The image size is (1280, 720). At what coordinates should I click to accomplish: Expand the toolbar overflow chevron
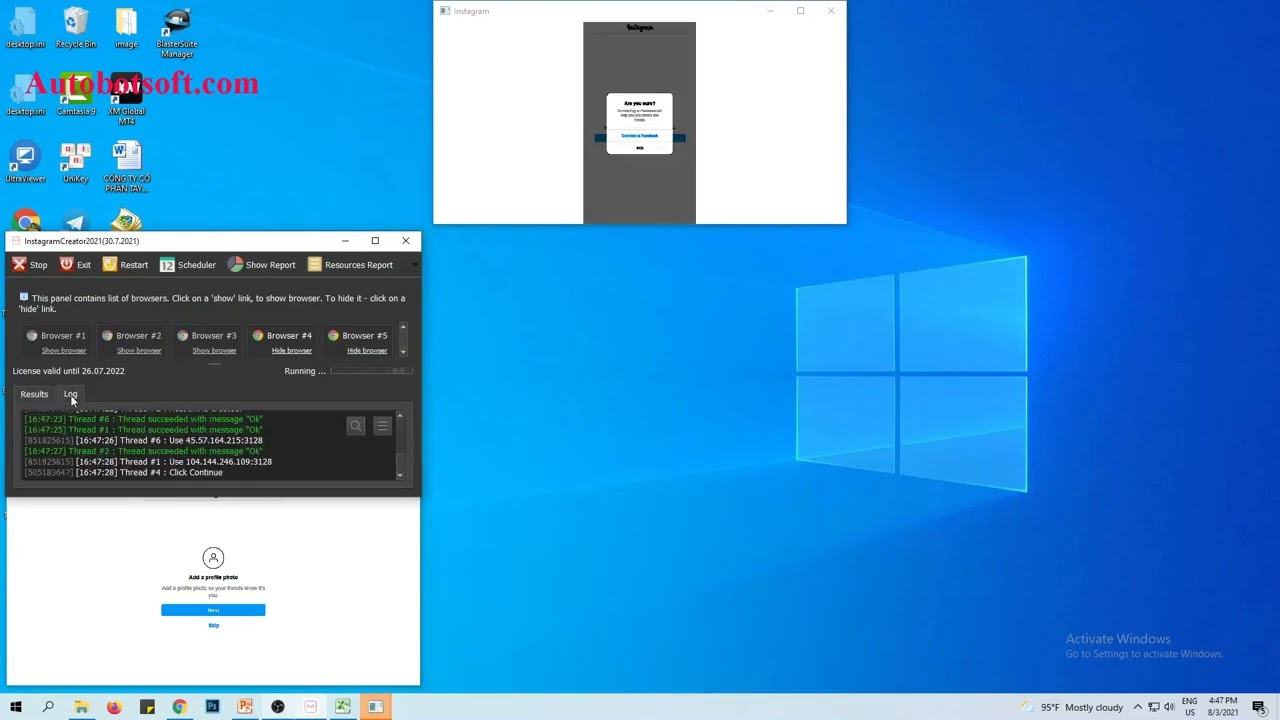(414, 265)
